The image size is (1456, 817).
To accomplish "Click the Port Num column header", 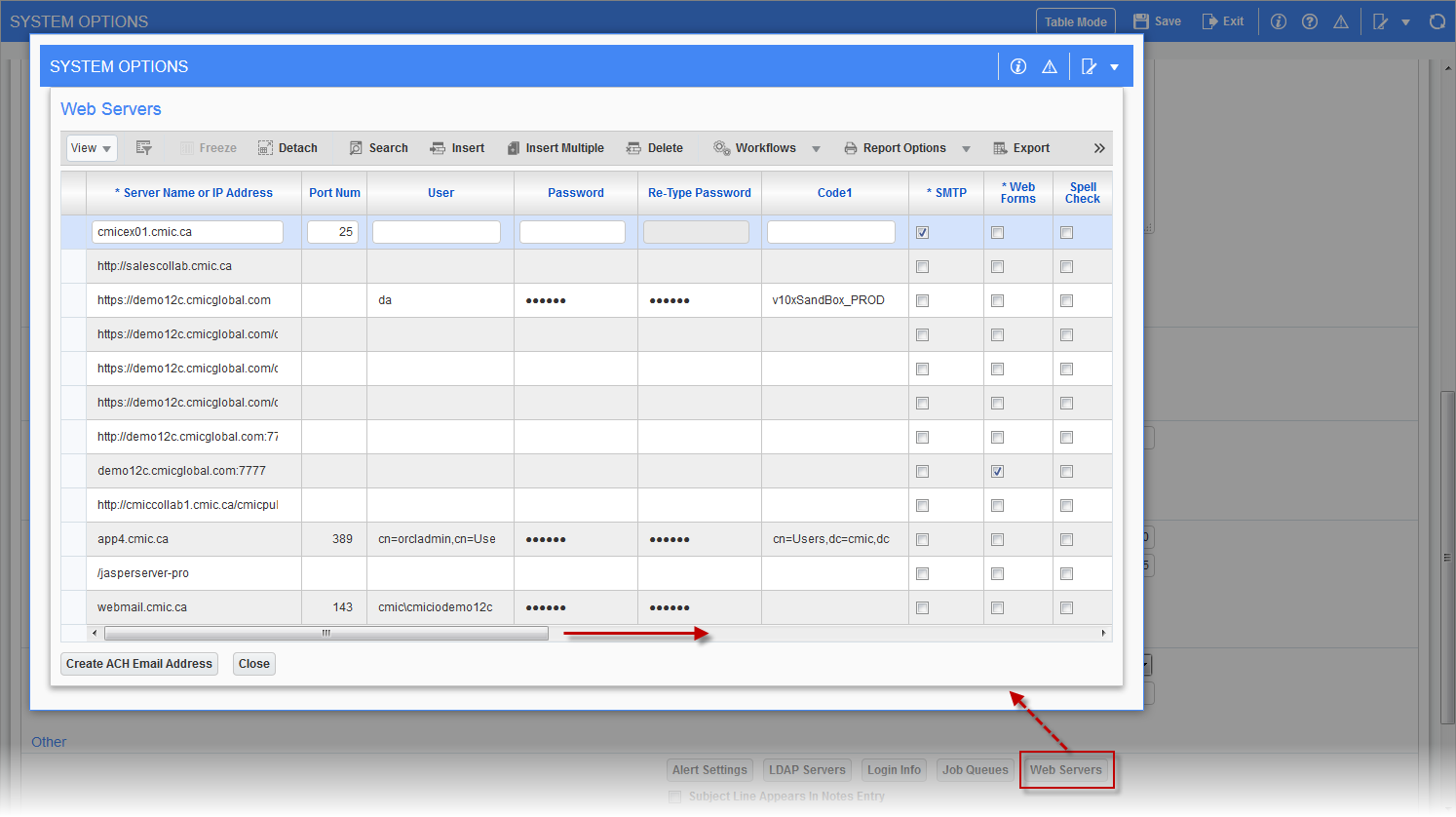I will tap(334, 193).
